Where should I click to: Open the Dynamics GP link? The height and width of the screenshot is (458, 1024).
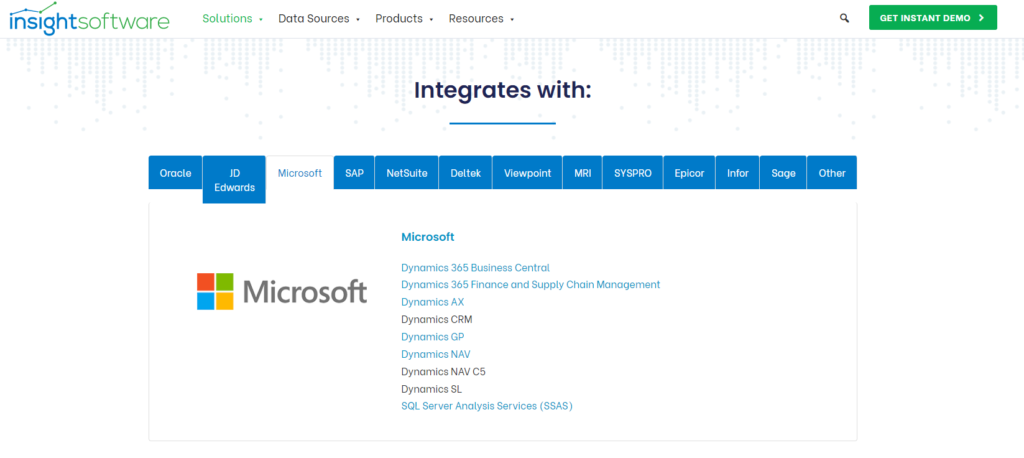point(432,337)
